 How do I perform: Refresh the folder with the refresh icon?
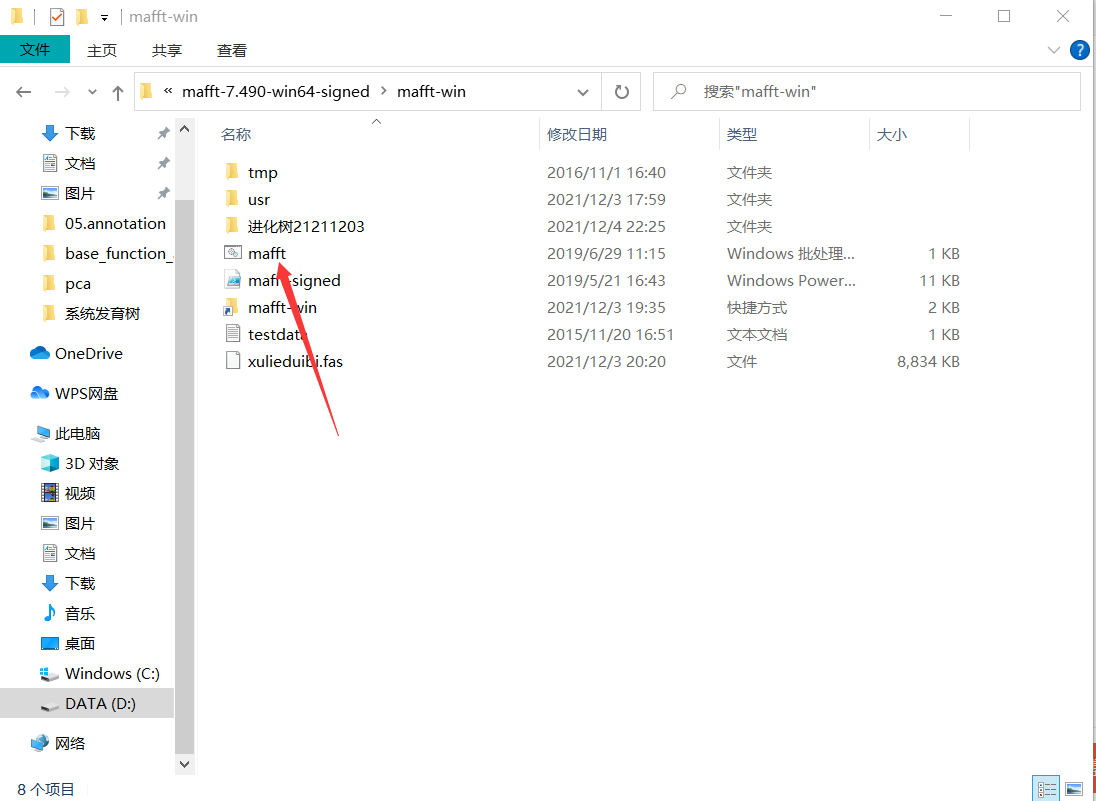point(620,91)
